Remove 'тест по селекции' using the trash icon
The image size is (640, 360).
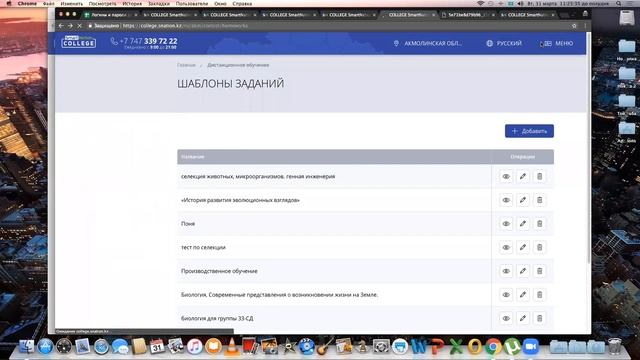pos(539,248)
